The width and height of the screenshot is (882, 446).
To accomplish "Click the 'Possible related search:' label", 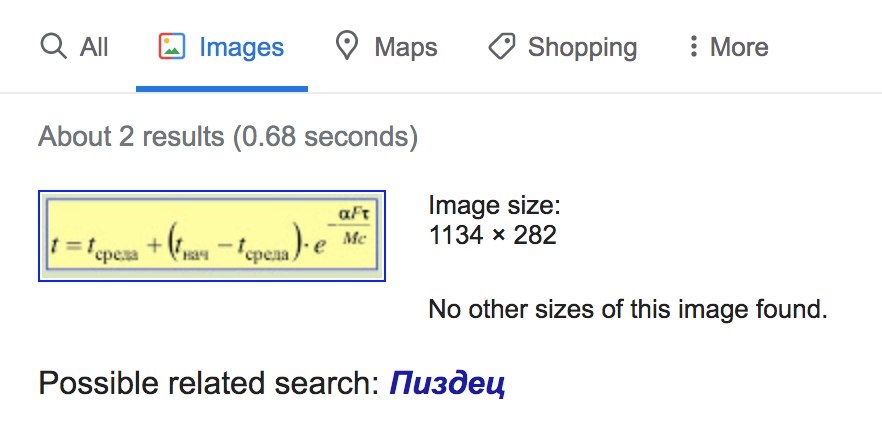I will 208,383.
